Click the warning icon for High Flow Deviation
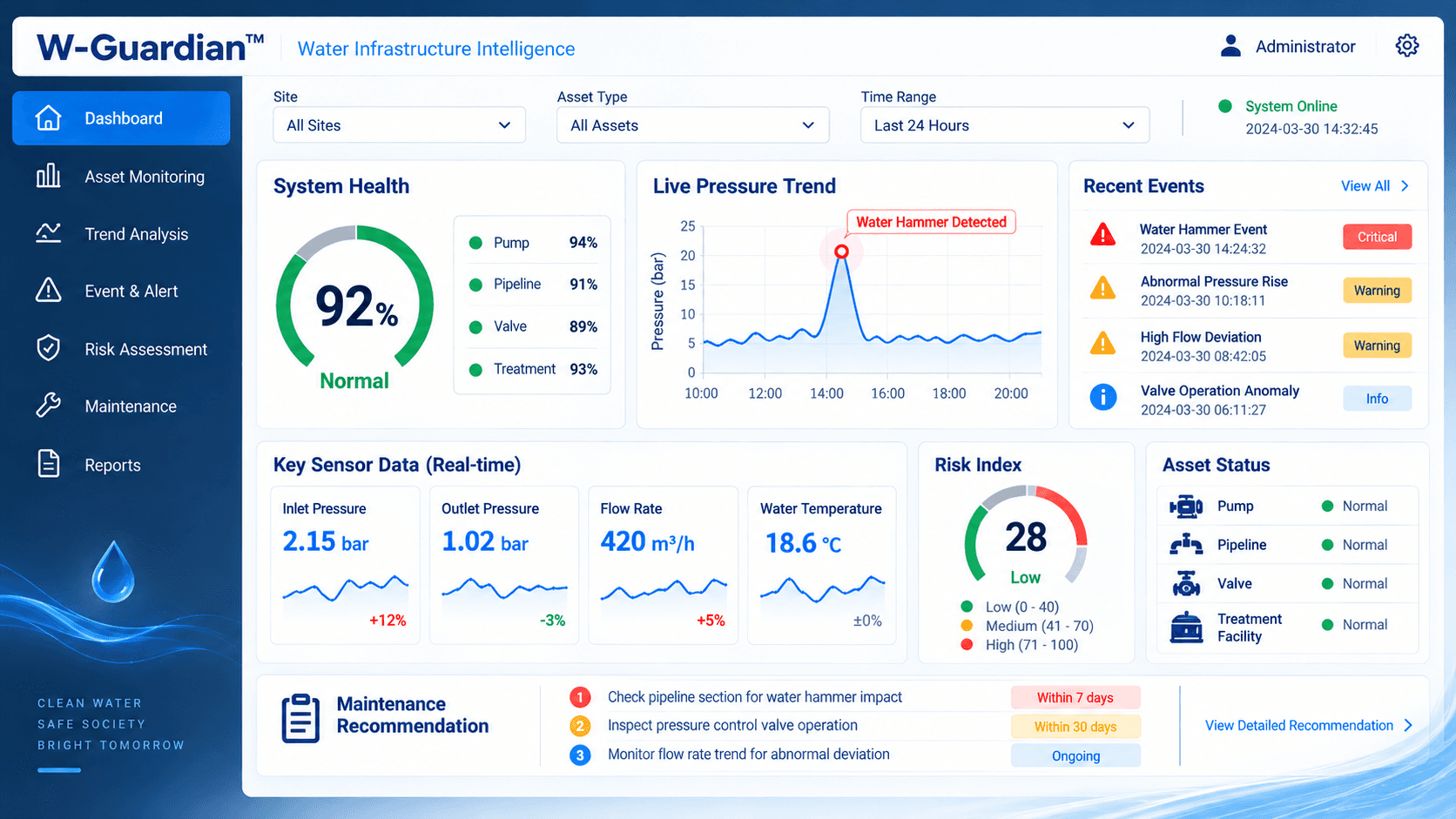The height and width of the screenshot is (819, 1456). point(1103,343)
